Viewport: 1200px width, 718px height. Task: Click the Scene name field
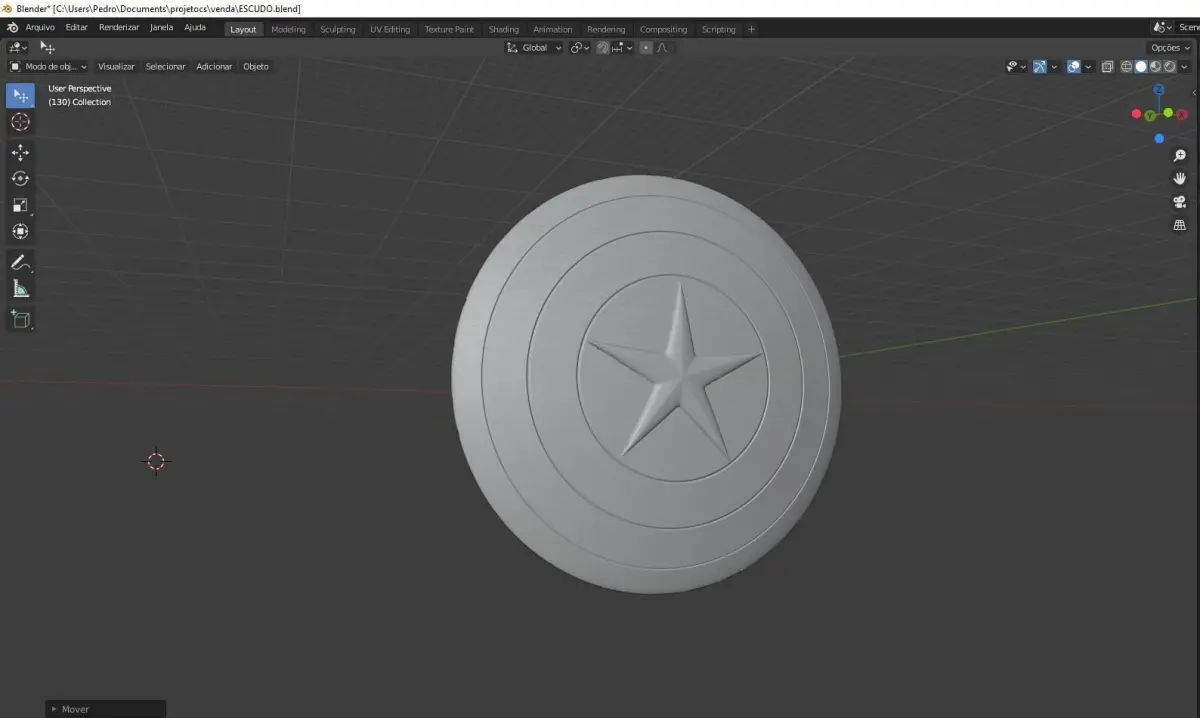1188,28
